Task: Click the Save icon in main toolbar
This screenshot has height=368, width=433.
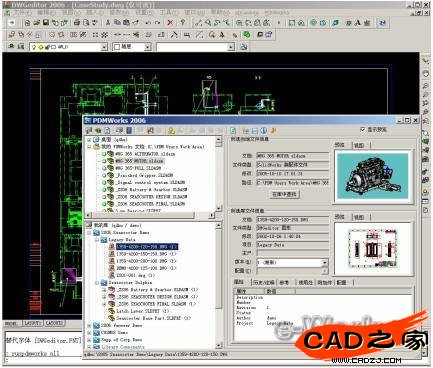Action: tap(46, 23)
